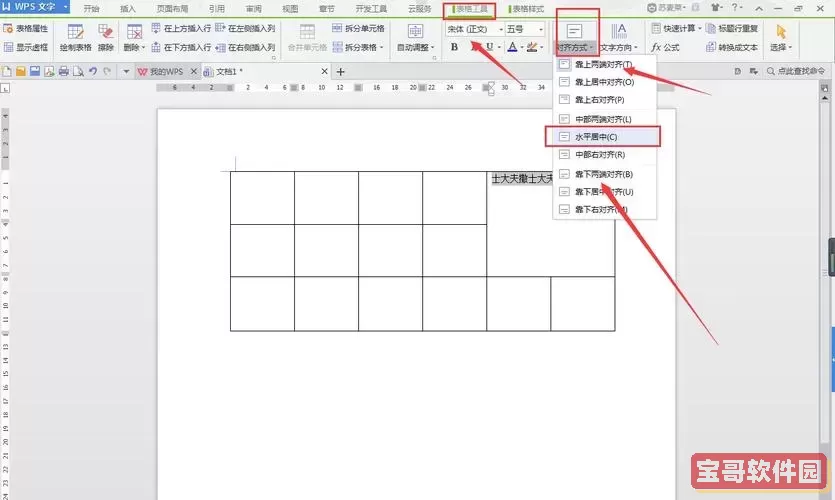Viewport: 835px width, 500px height.
Task: Choose 靠上右对齐(P) alignment option
Action: tap(604, 100)
